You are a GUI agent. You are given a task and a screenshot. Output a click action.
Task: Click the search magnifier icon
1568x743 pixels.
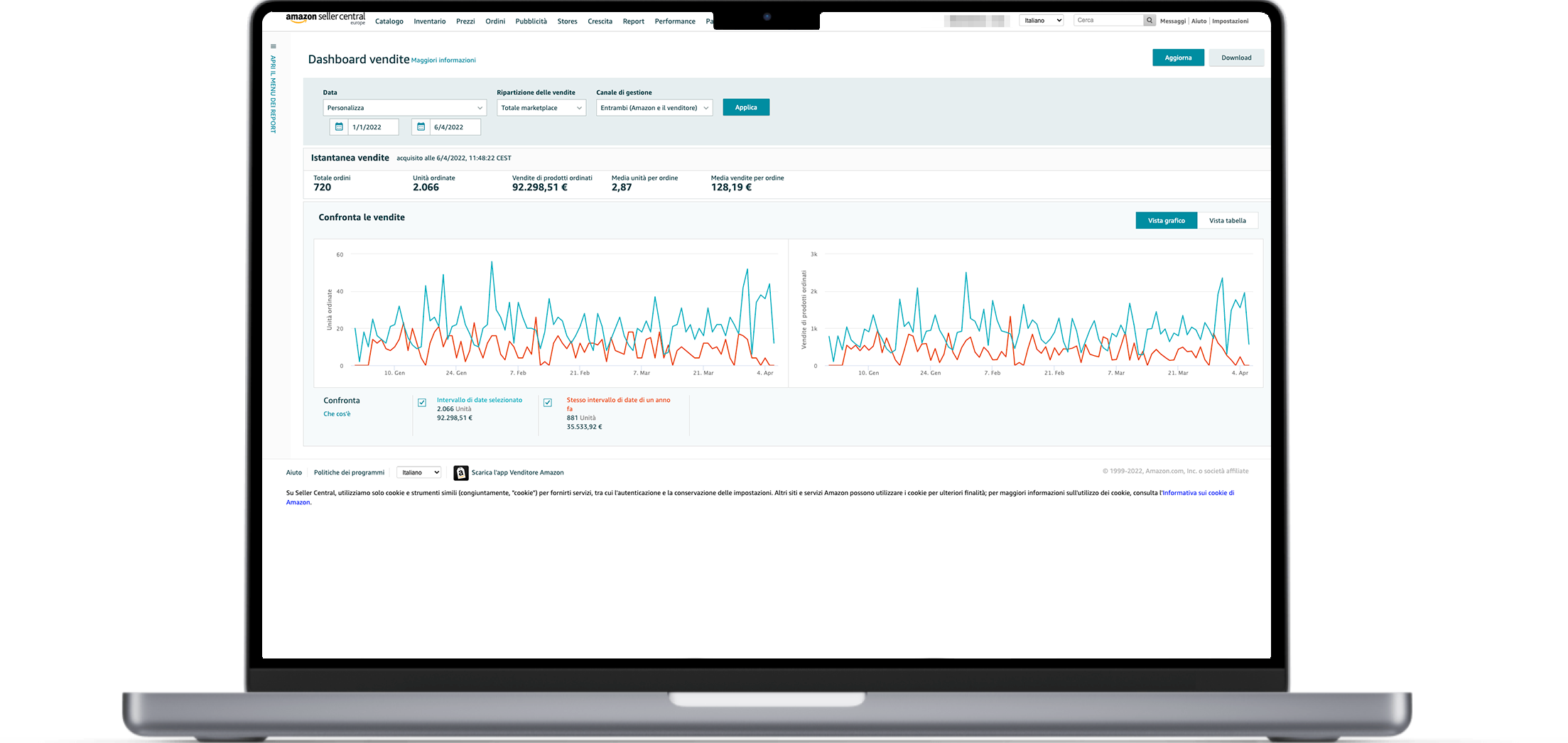click(1149, 21)
